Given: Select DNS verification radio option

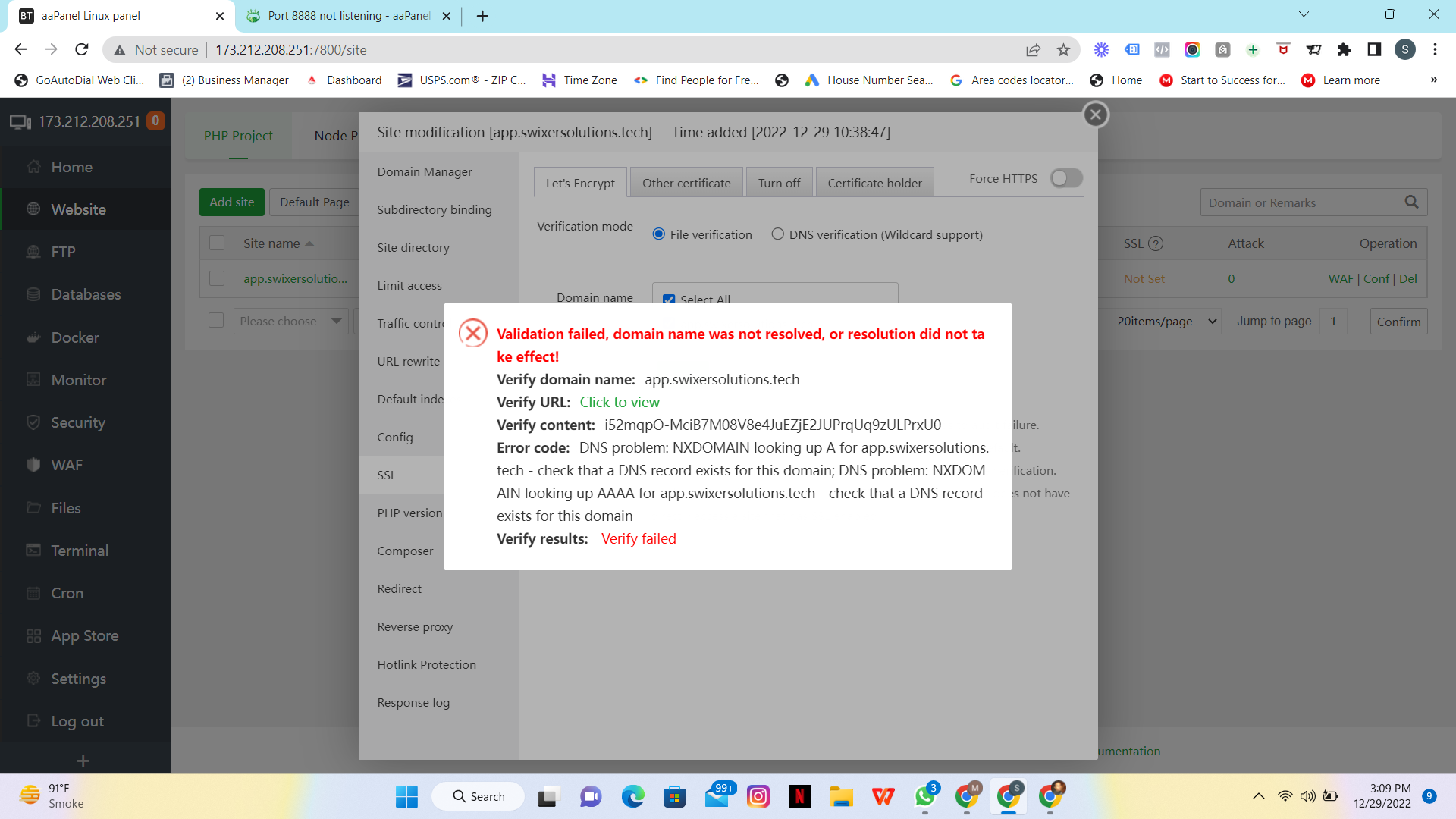Looking at the screenshot, I should point(777,234).
